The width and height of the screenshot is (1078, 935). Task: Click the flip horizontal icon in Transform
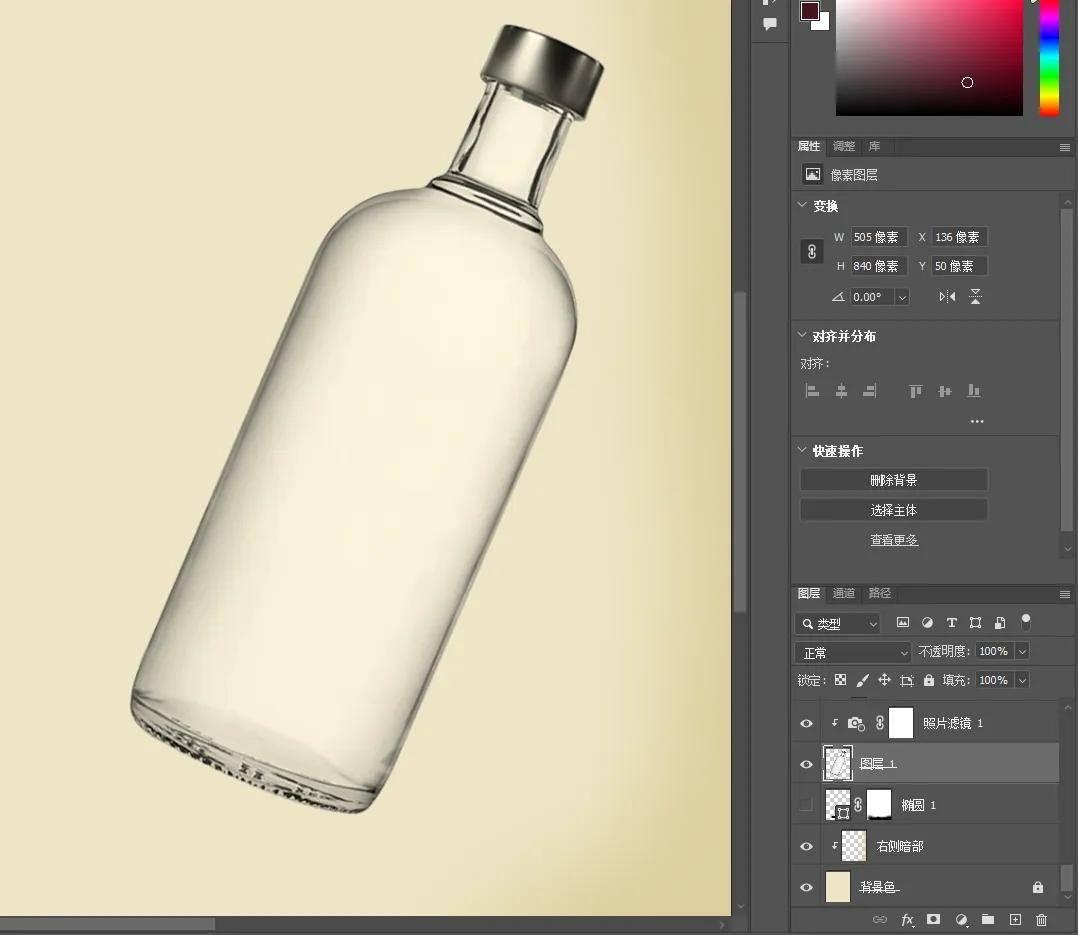coord(947,297)
